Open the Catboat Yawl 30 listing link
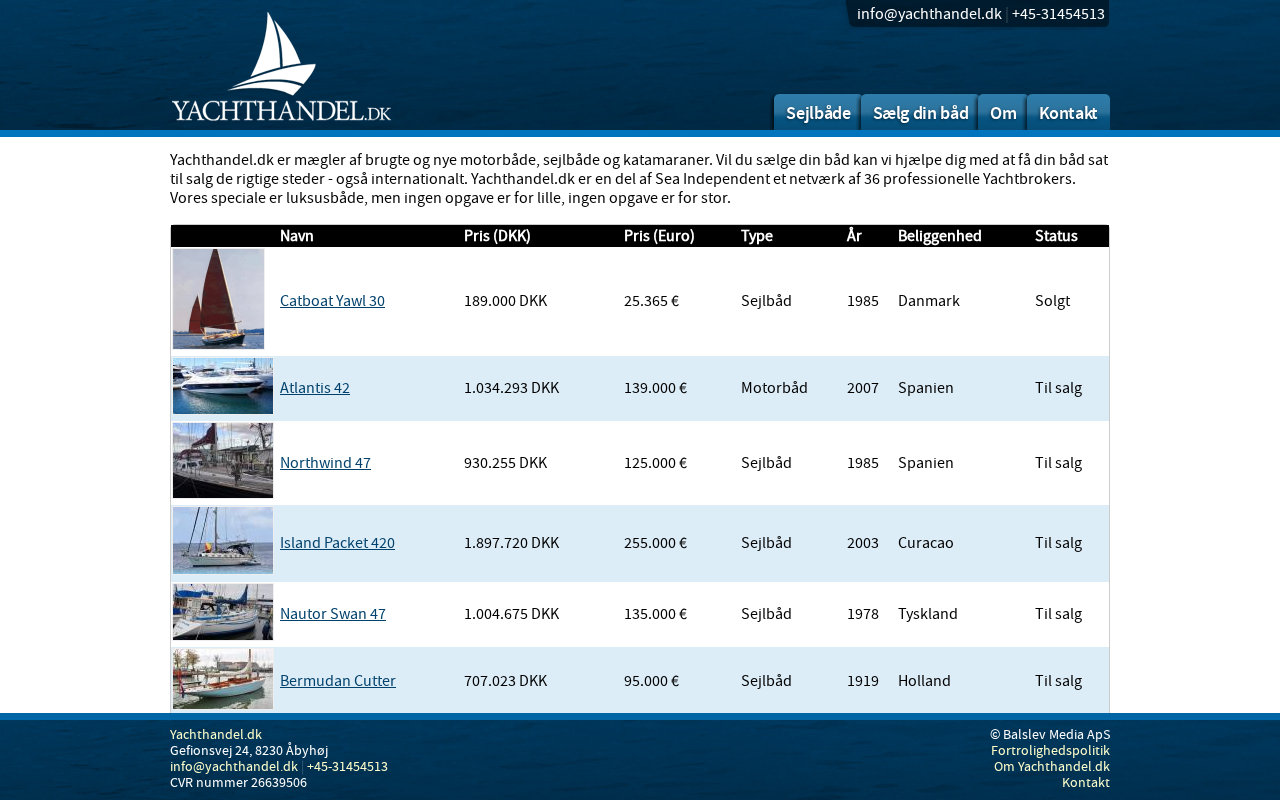This screenshot has width=1280, height=800. (x=332, y=301)
